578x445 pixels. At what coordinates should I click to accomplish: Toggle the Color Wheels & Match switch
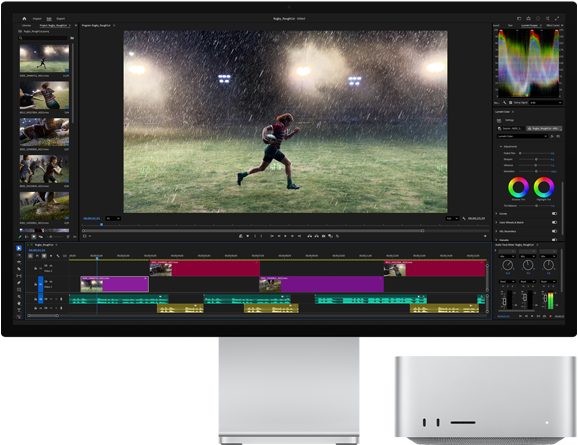(x=554, y=222)
